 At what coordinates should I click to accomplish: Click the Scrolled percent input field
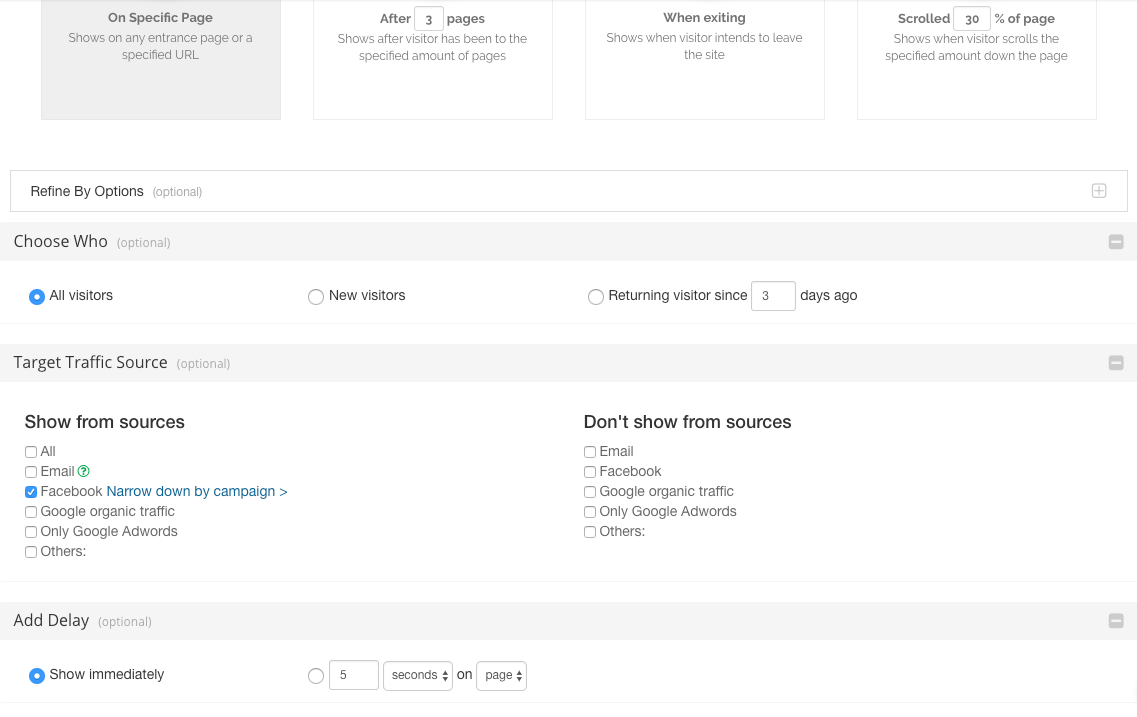point(971,19)
